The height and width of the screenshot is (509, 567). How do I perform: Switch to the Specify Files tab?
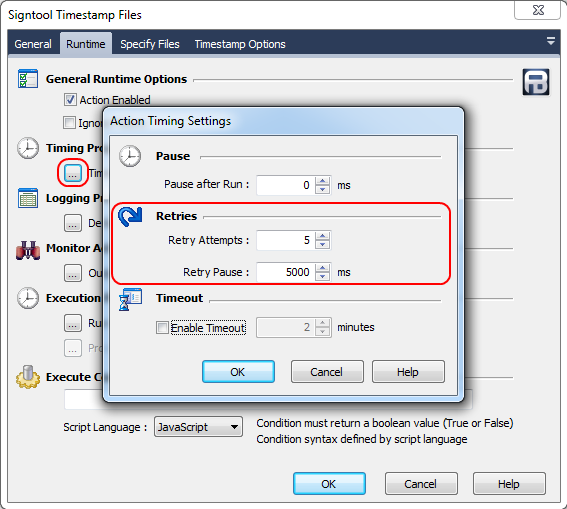[x=150, y=44]
